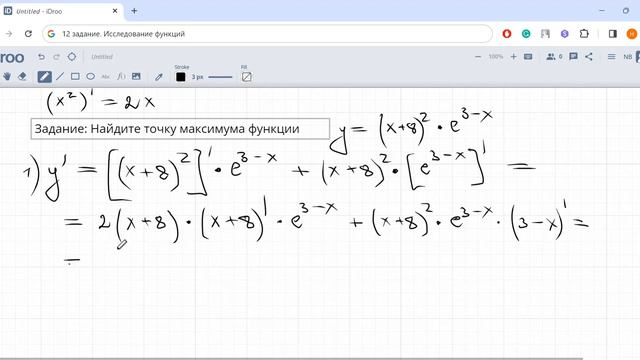Viewport: 640px width, 360px height.
Task: Select the Line tool
Action: tap(60, 76)
